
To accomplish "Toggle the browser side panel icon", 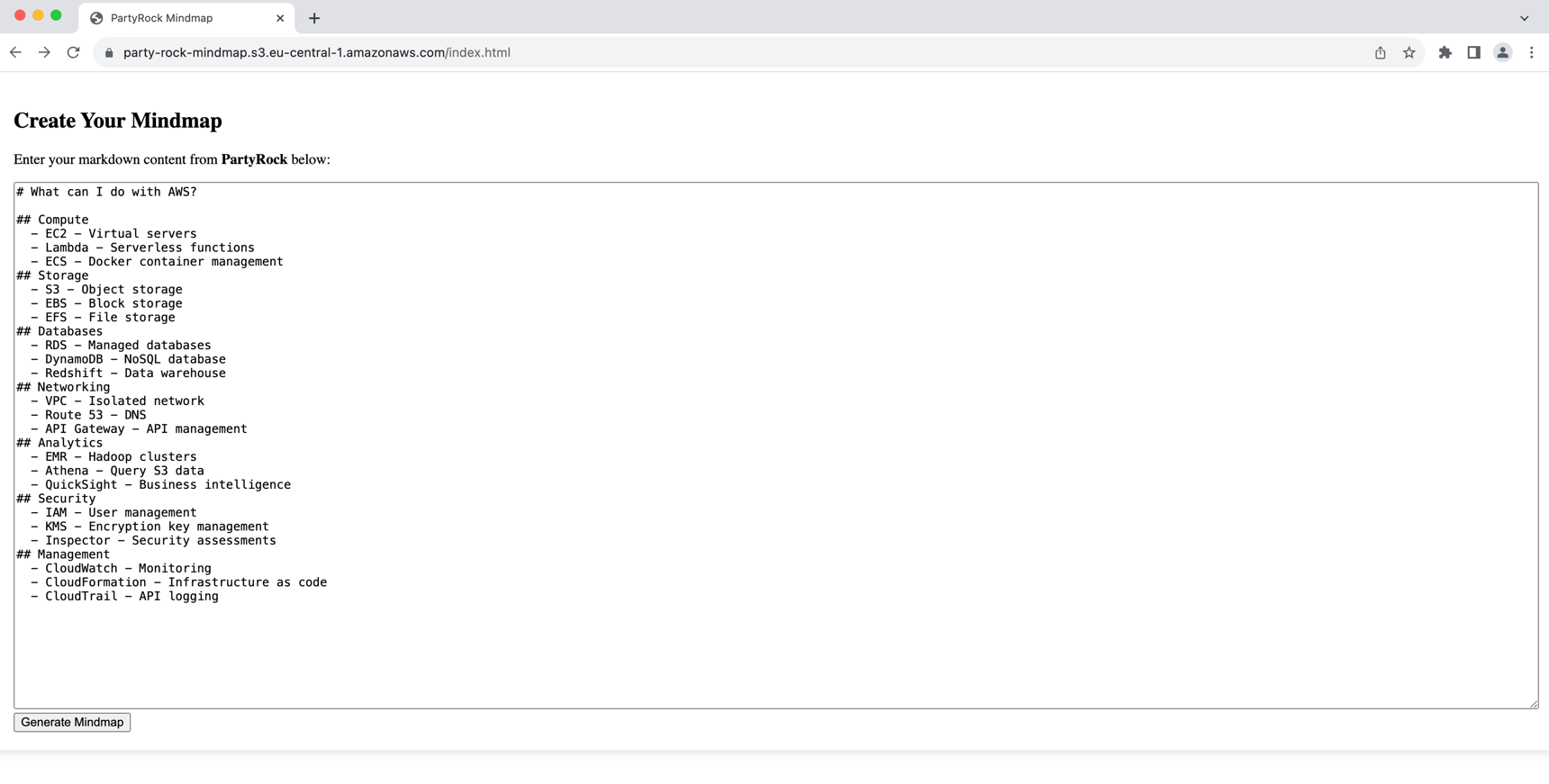I will pyautogui.click(x=1473, y=52).
